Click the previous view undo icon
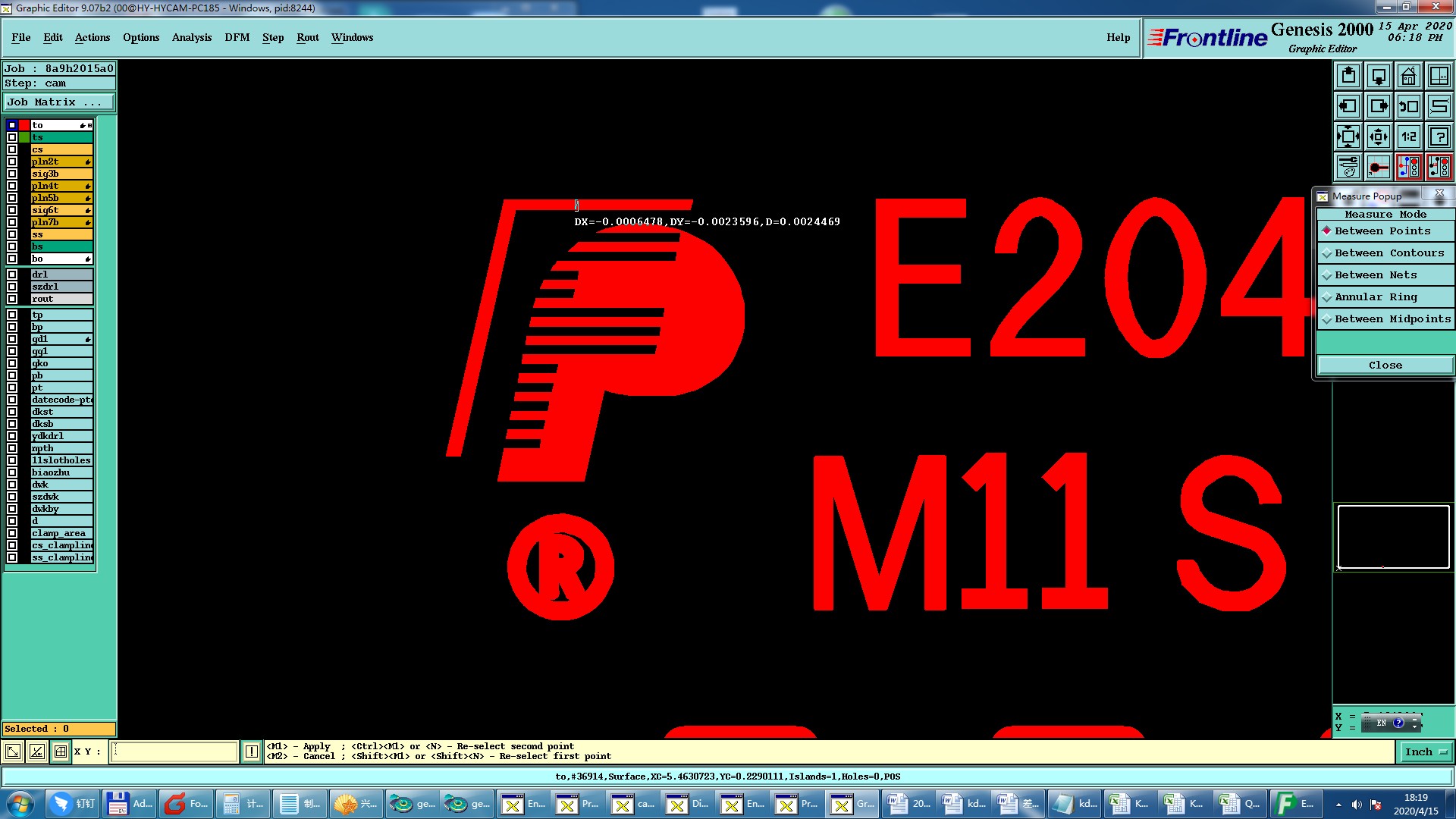Image resolution: width=1456 pixels, height=819 pixels. coord(1408,106)
